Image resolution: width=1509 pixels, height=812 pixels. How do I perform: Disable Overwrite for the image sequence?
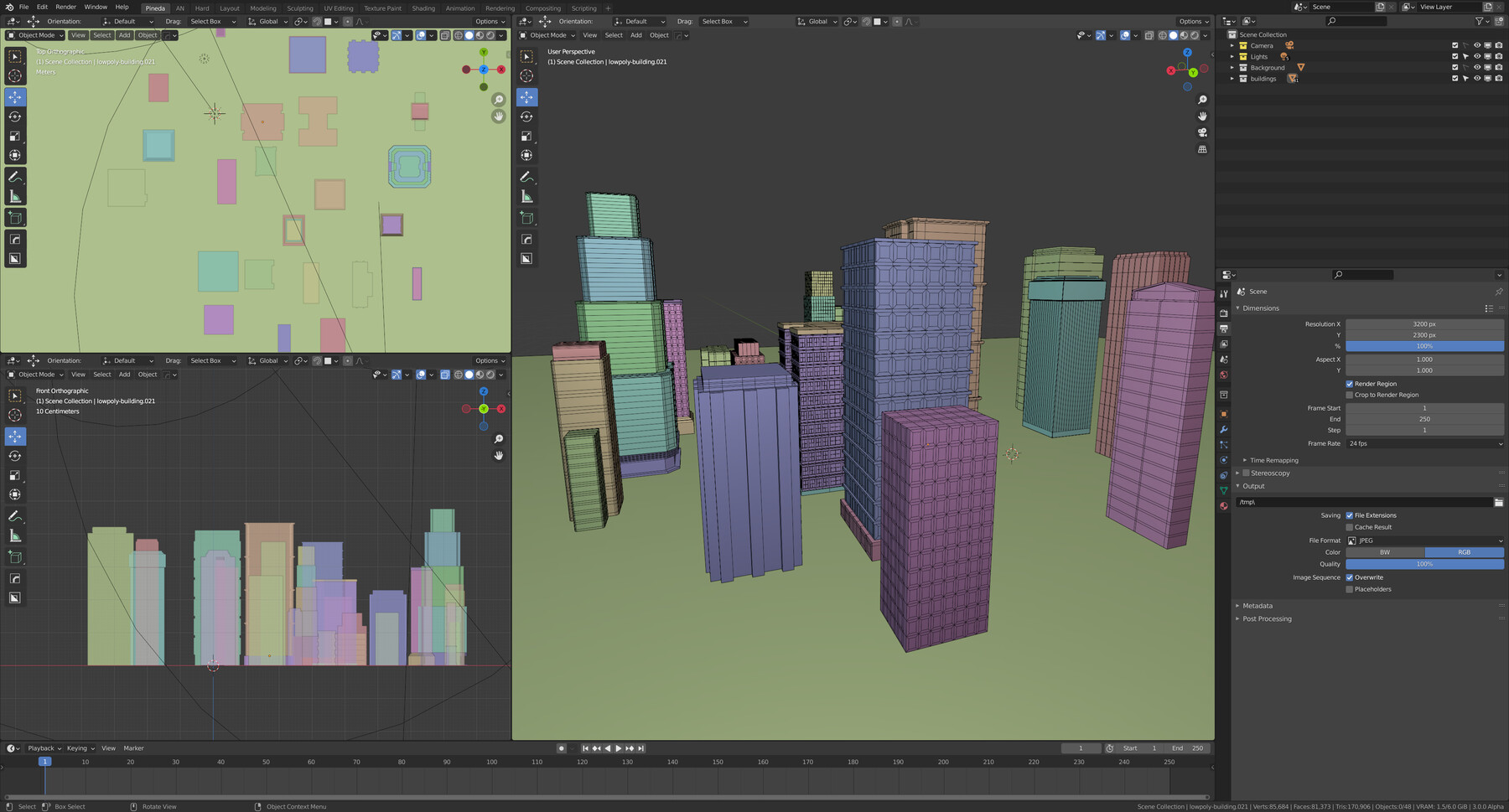[1350, 577]
